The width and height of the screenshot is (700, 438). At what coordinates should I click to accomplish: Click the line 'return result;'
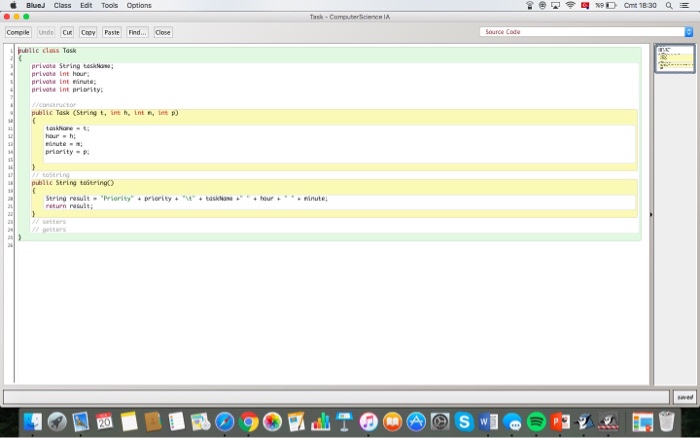tap(69, 206)
